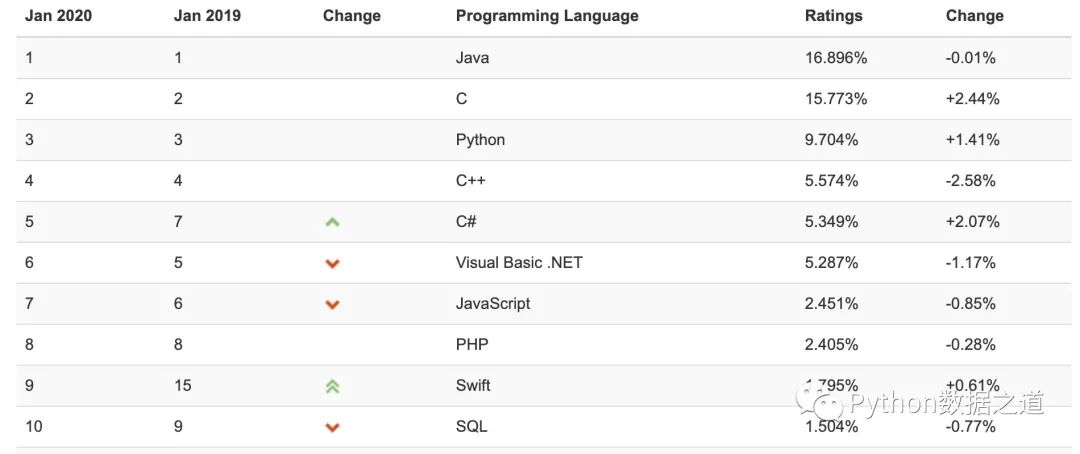
Task: Click the +2.44% change for C
Action: pyautogui.click(x=973, y=99)
